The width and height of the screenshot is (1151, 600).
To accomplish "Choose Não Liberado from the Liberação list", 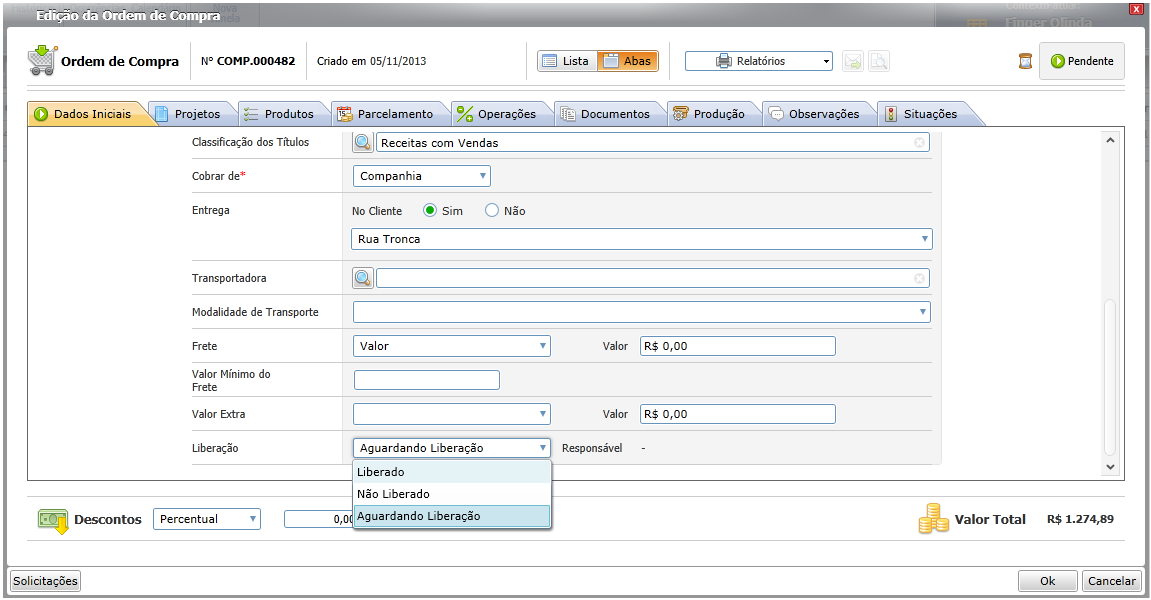I will pyautogui.click(x=452, y=494).
